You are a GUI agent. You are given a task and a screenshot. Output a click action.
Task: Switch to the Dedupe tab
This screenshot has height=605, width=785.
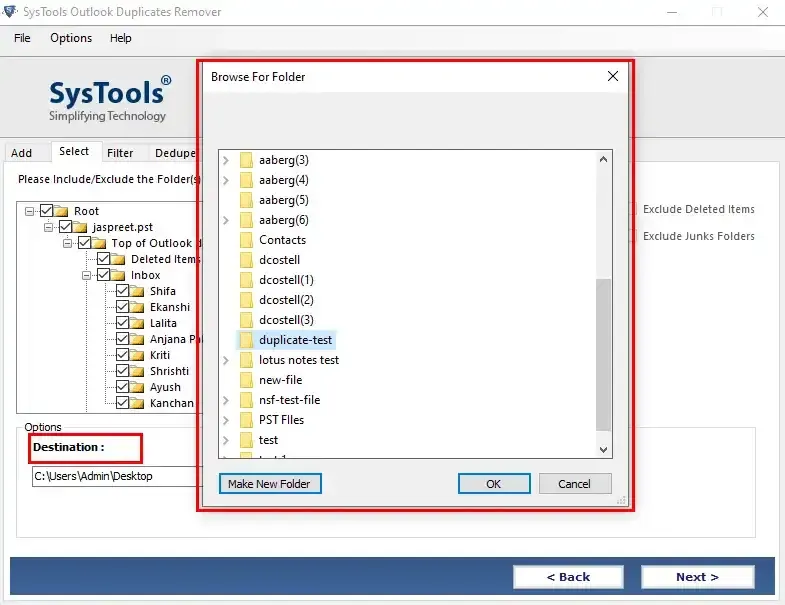[x=175, y=153]
